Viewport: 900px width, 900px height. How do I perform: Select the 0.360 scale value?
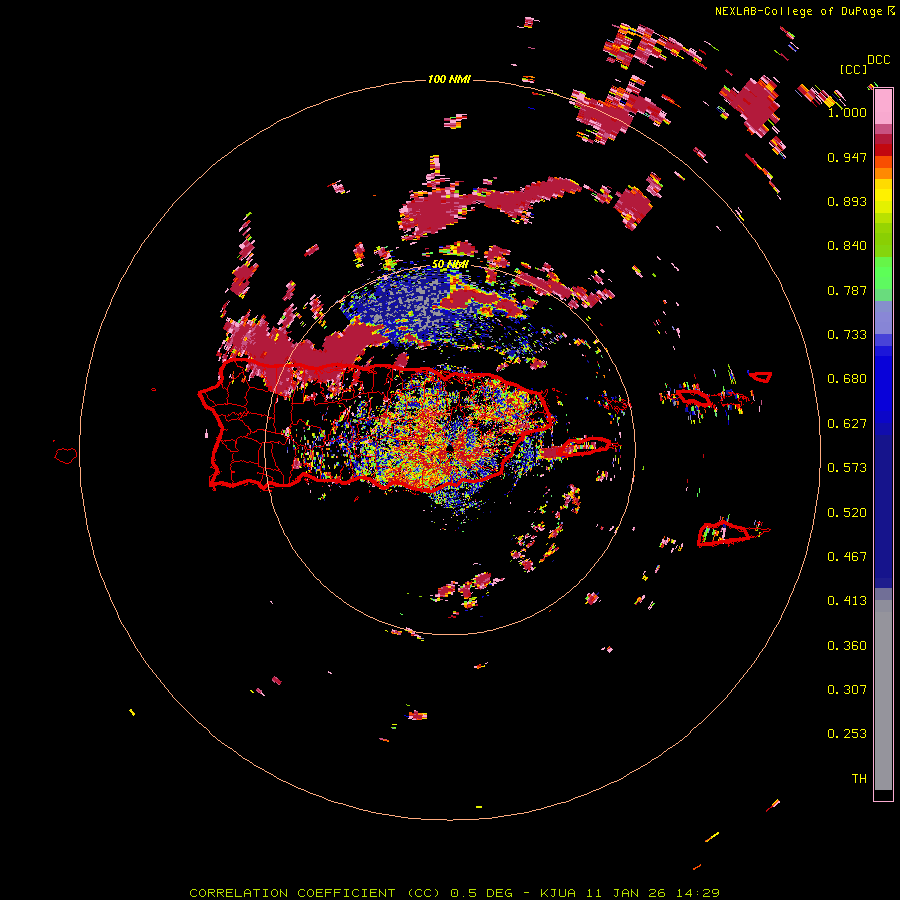point(847,646)
